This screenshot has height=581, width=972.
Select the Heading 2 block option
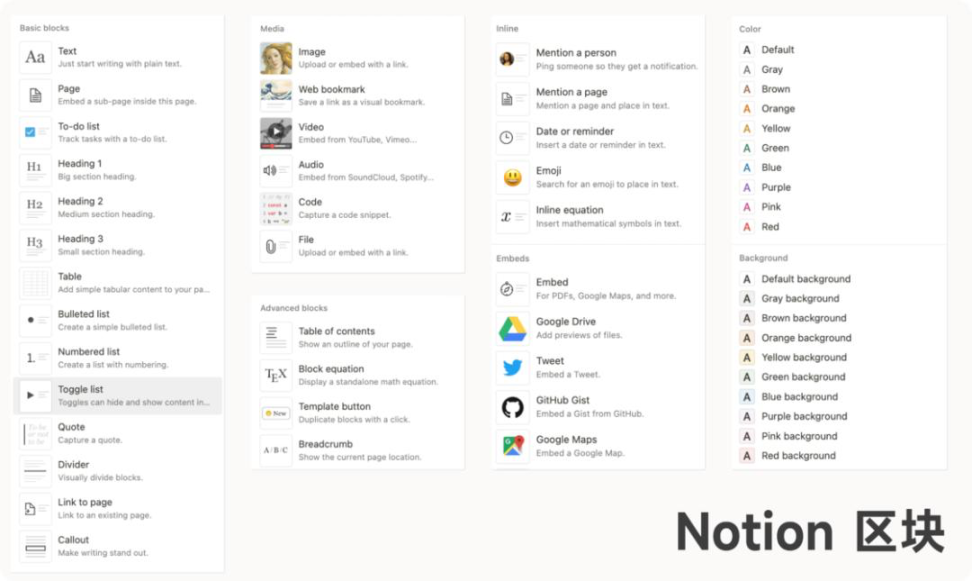tap(117, 207)
